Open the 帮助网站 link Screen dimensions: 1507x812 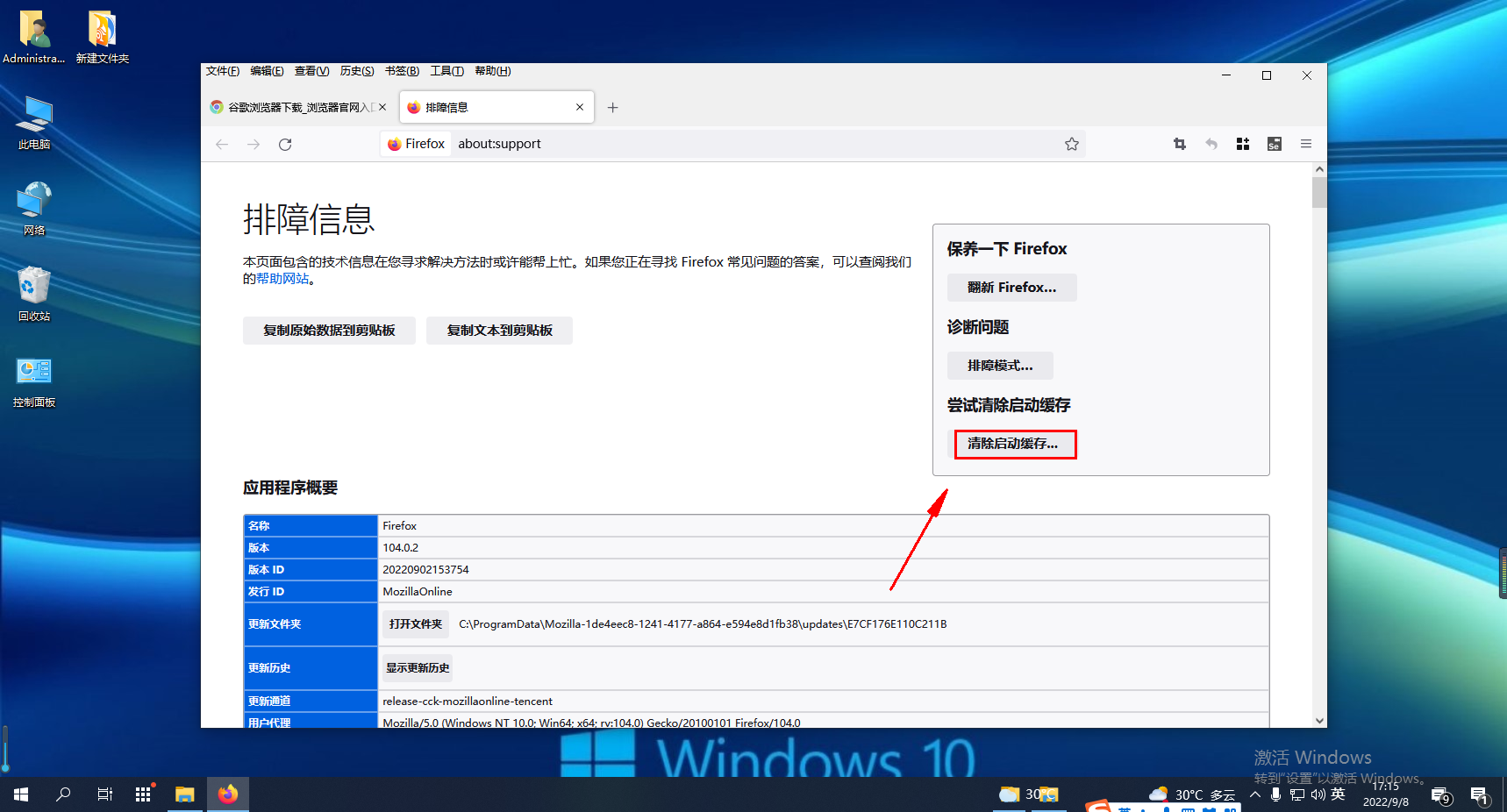coord(282,279)
